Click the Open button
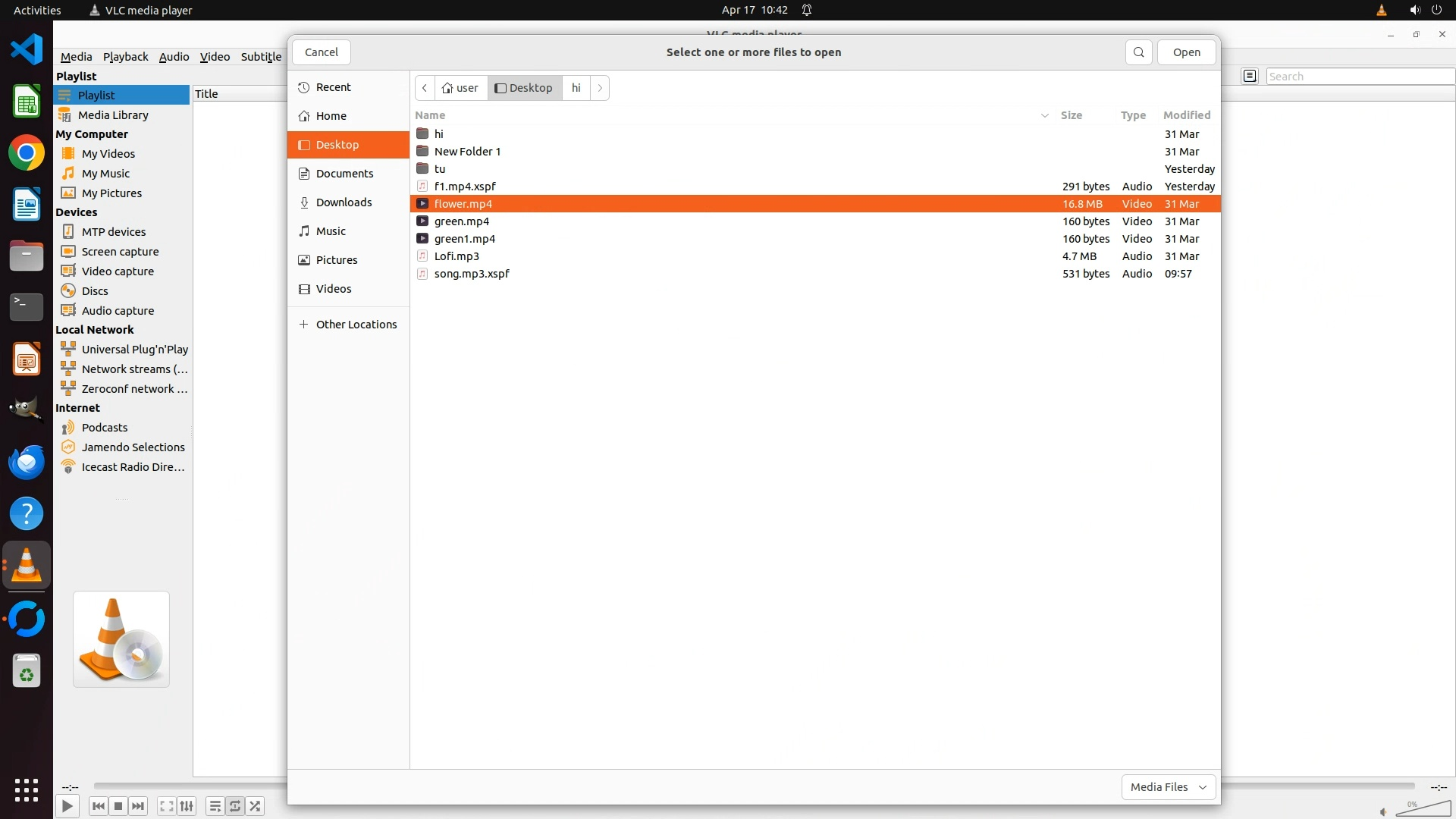This screenshot has height=819, width=1456. (1186, 52)
